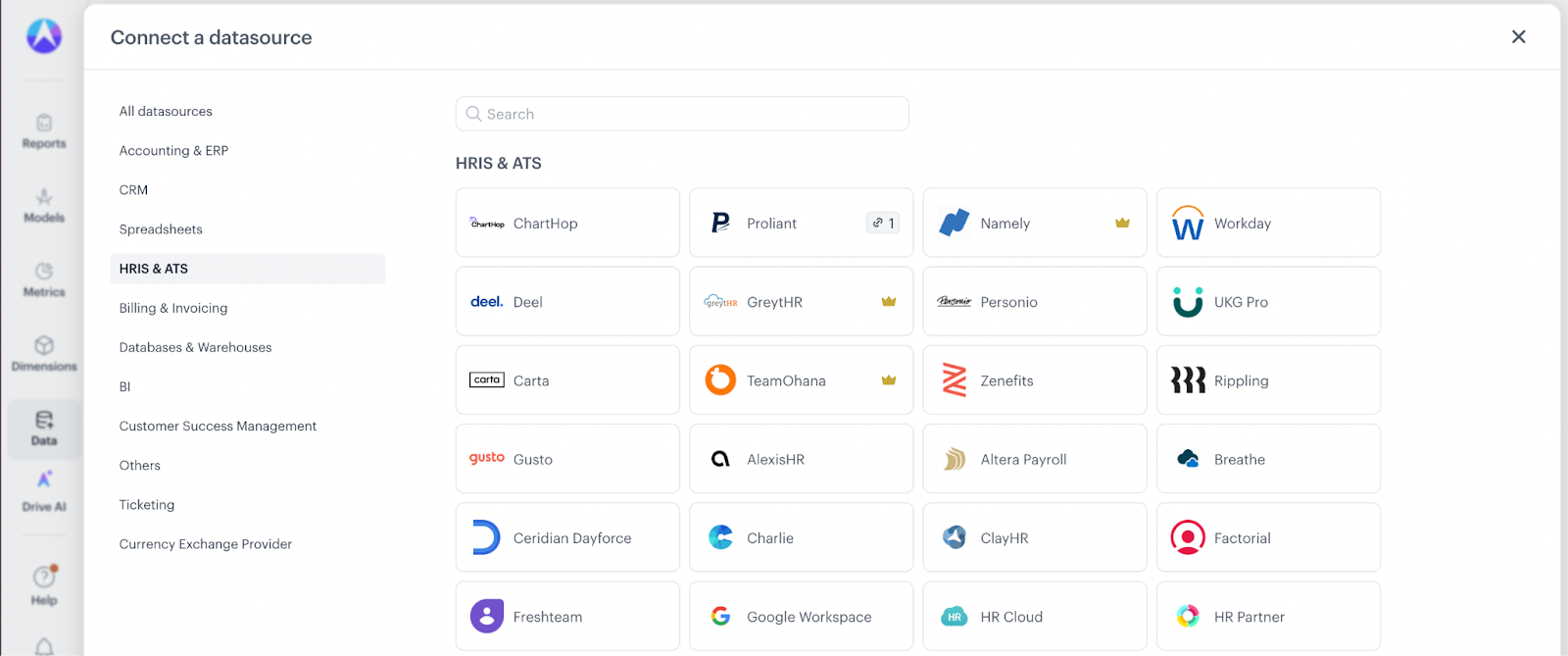
Task: Select Others category
Action: click(x=248, y=465)
